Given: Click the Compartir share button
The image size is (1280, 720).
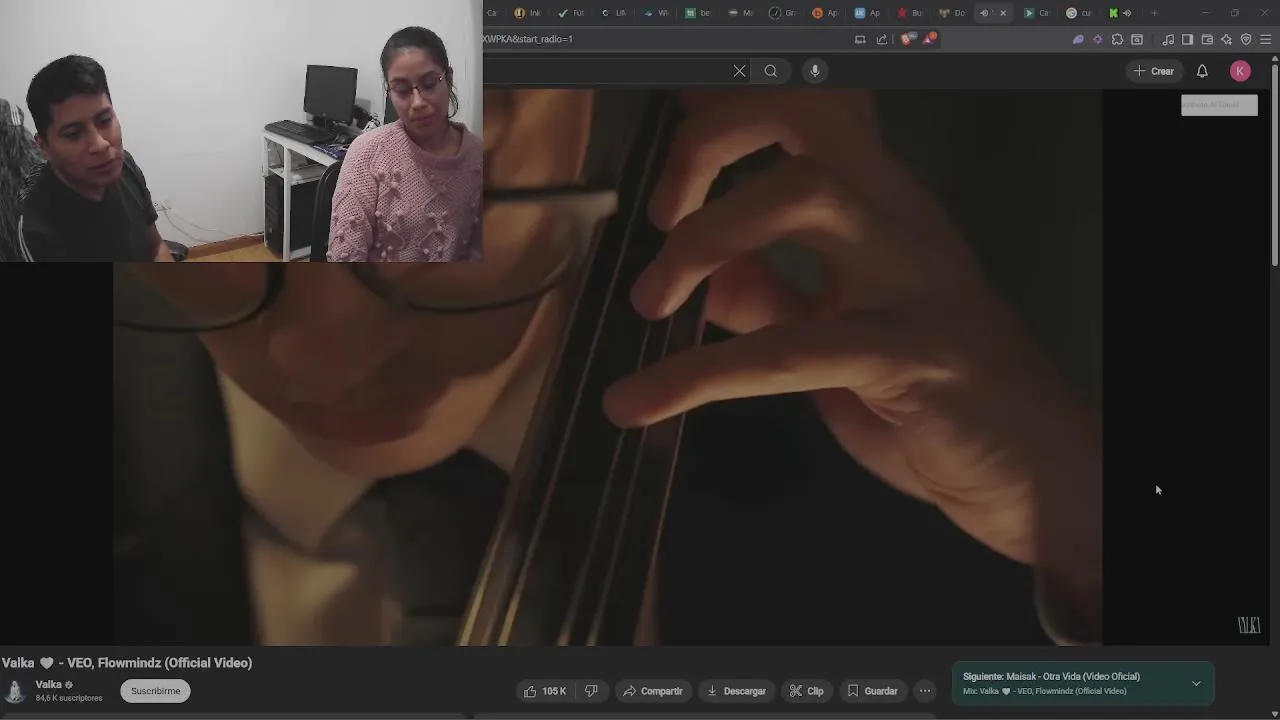Looking at the screenshot, I should coord(652,691).
